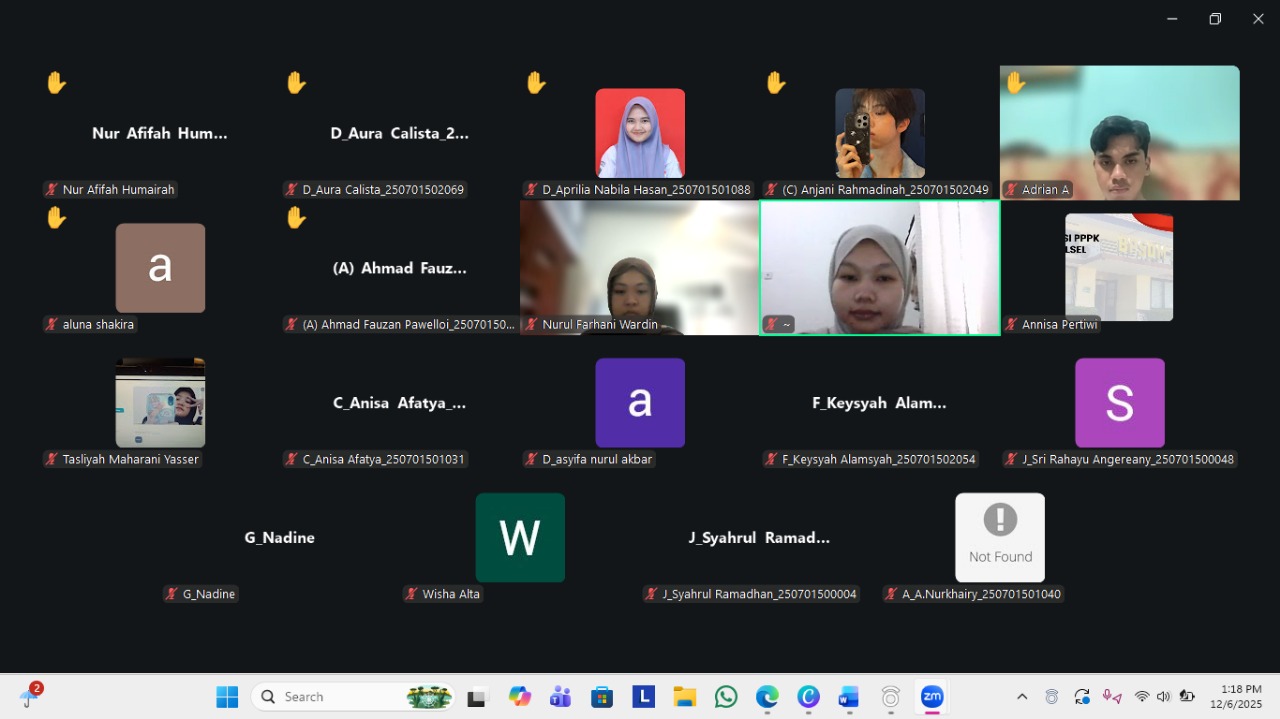
Task: Open WhatsApp from the taskbar
Action: 726,697
